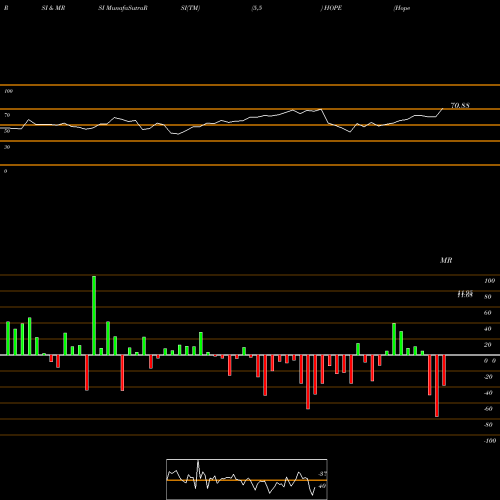500x500 pixels.
Task: Click the -40 label in mini chart
Action: pyautogui.click(x=322, y=486)
